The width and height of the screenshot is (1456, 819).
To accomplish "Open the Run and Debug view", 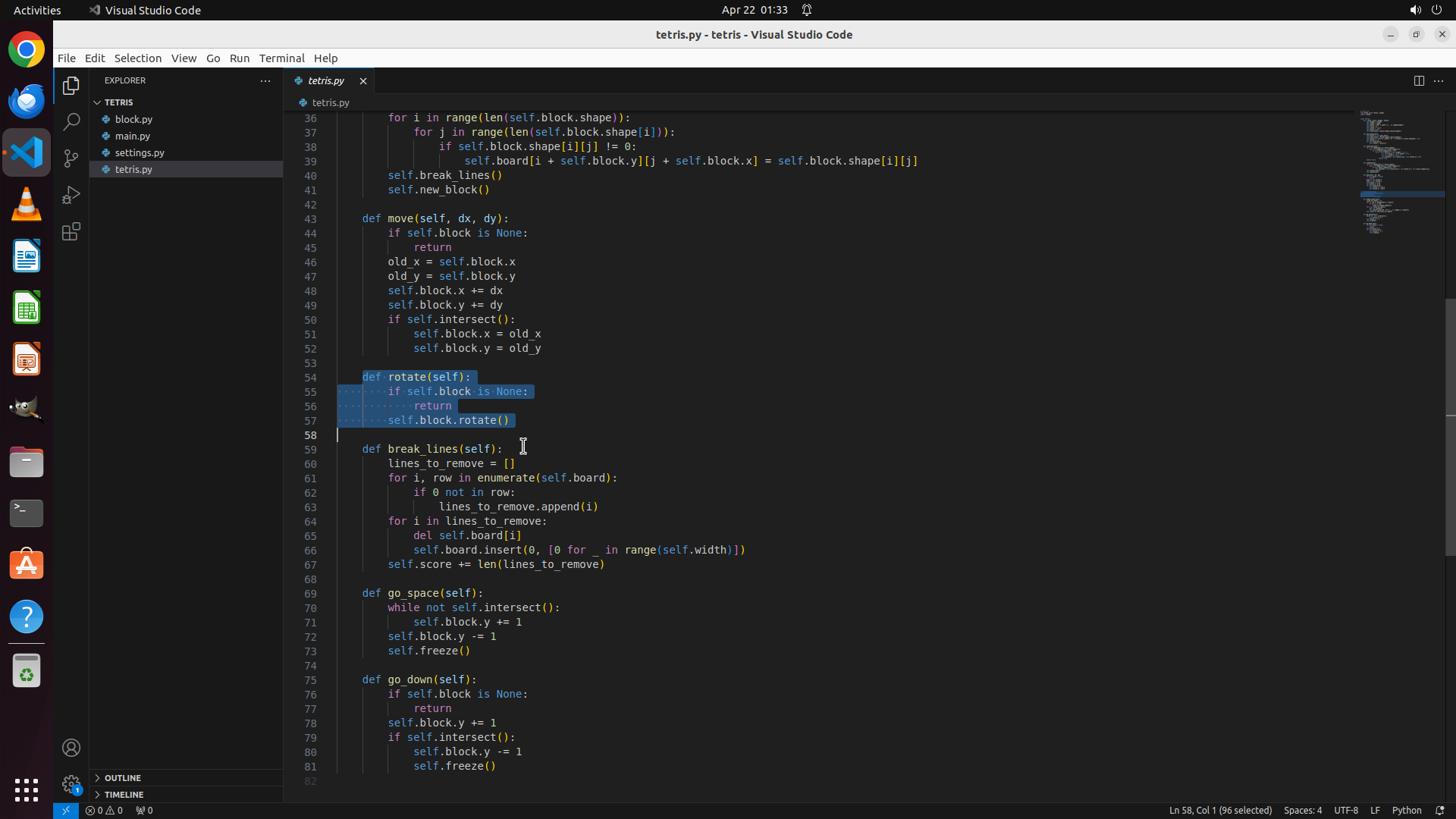I will (x=71, y=195).
